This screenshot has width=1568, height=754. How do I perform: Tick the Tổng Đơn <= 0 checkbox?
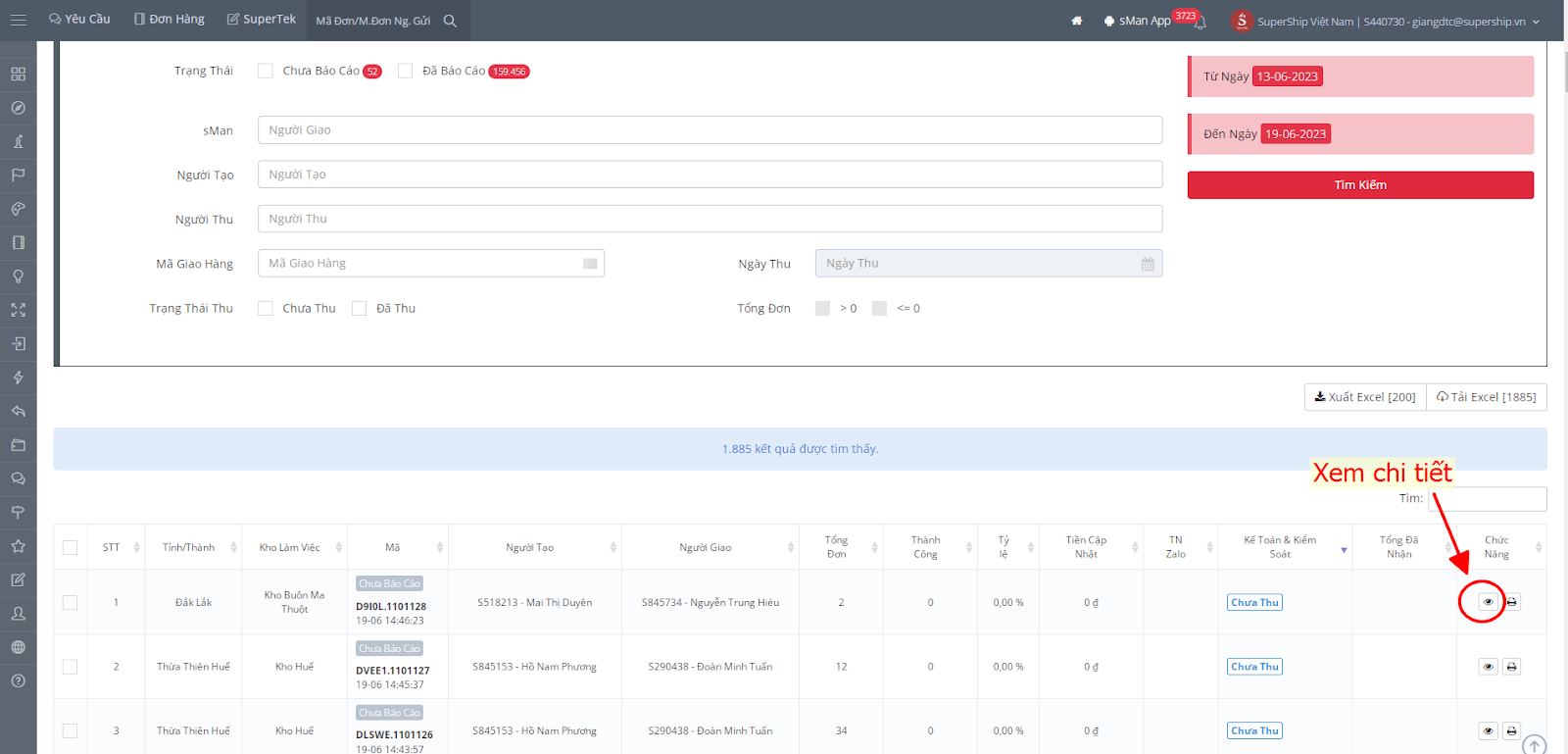879,308
